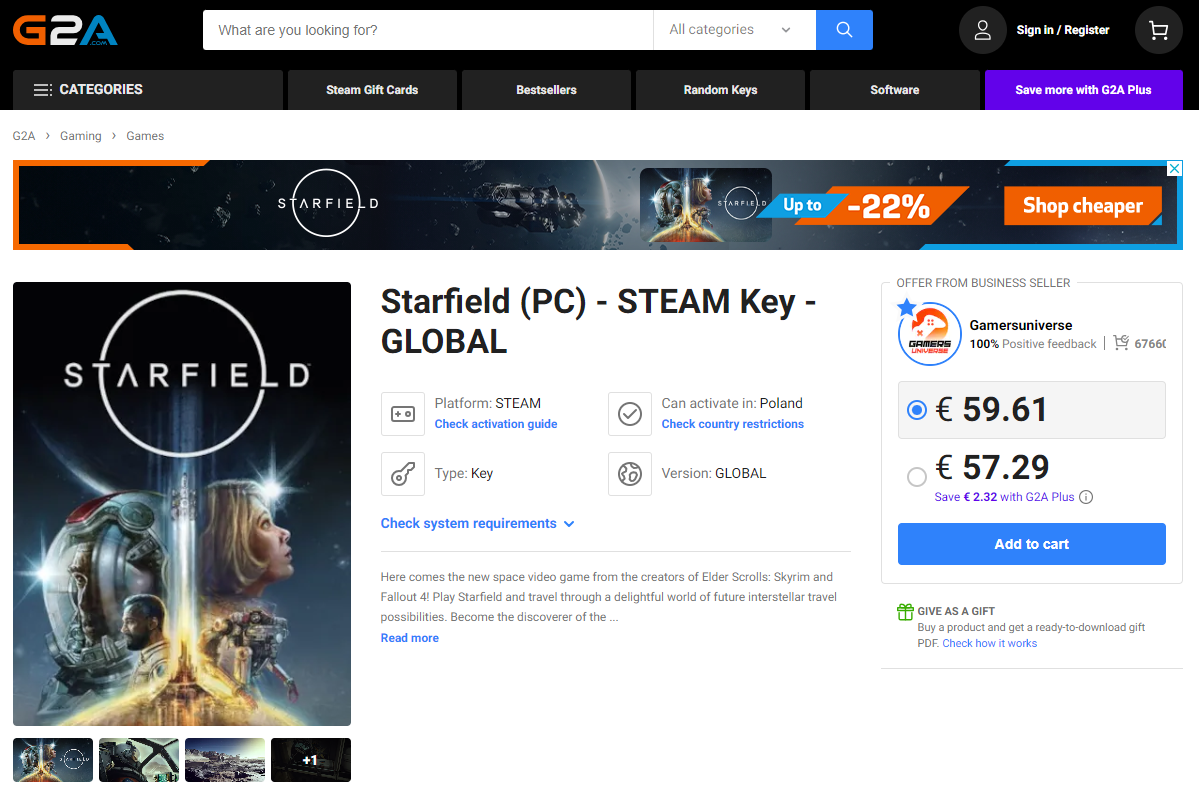Screen dimensions: 1199x804
Task: Open the Steam Gift Cards menu item
Action: coord(371,89)
